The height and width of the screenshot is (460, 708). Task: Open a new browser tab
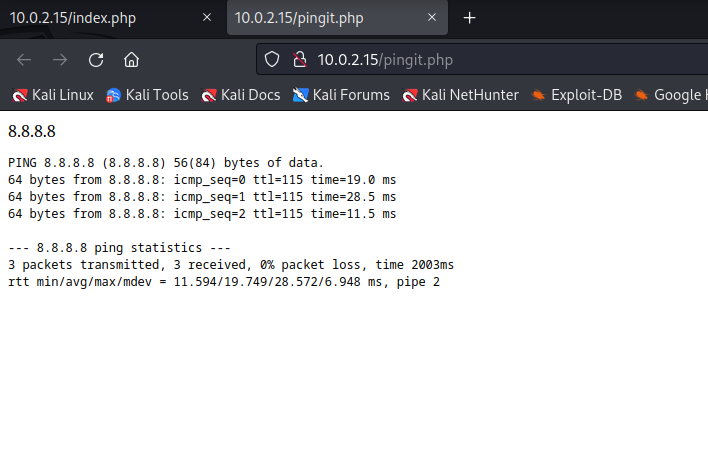[x=470, y=18]
